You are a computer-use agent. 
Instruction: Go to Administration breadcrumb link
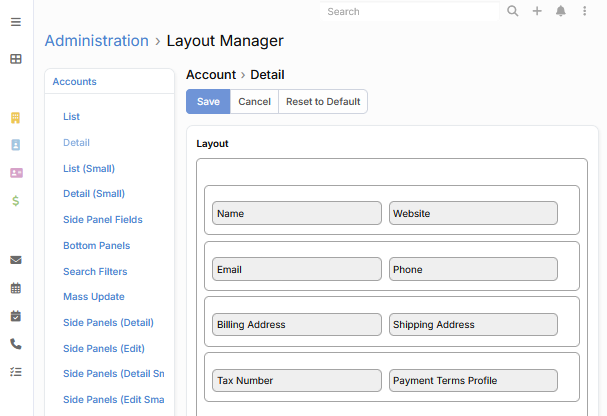(97, 41)
